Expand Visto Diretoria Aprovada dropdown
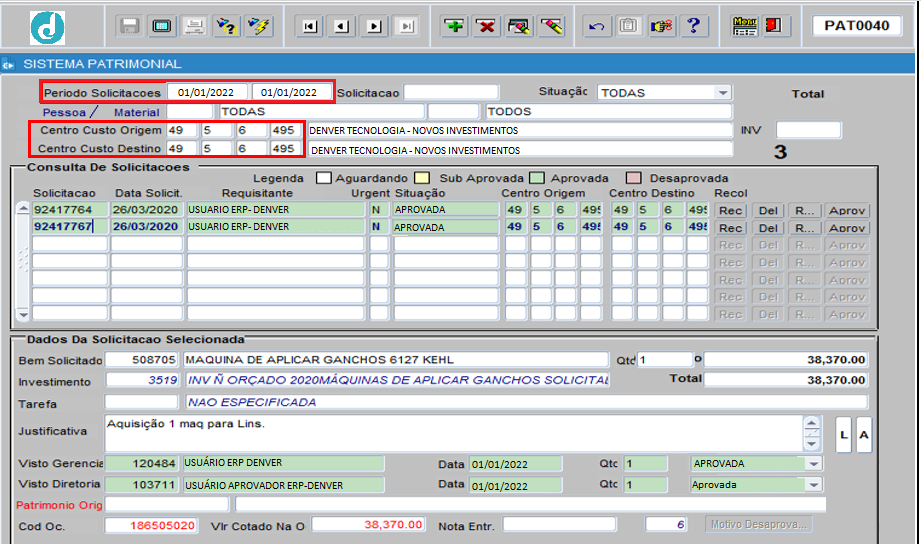924x545 pixels. coord(814,485)
